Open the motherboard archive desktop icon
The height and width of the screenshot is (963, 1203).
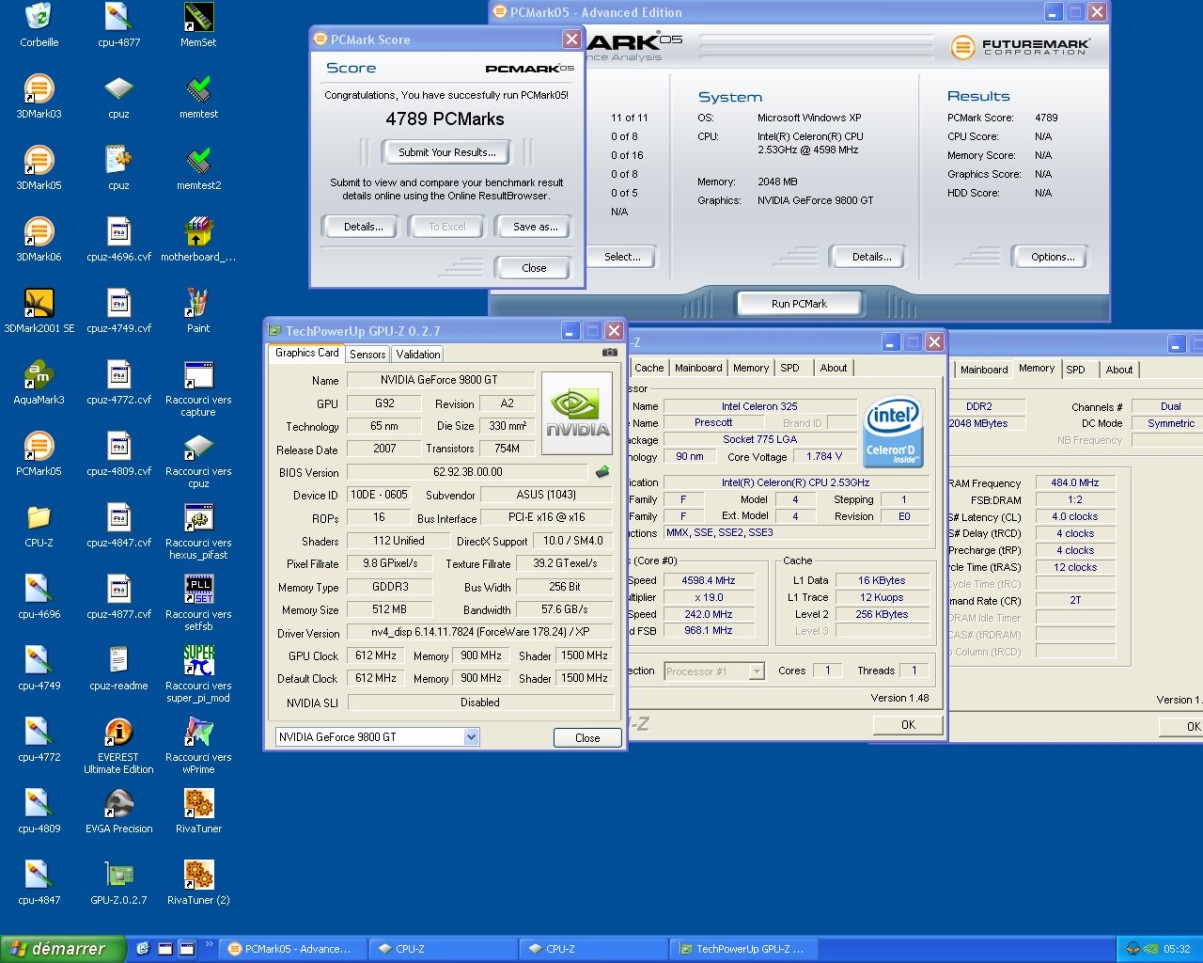(198, 232)
